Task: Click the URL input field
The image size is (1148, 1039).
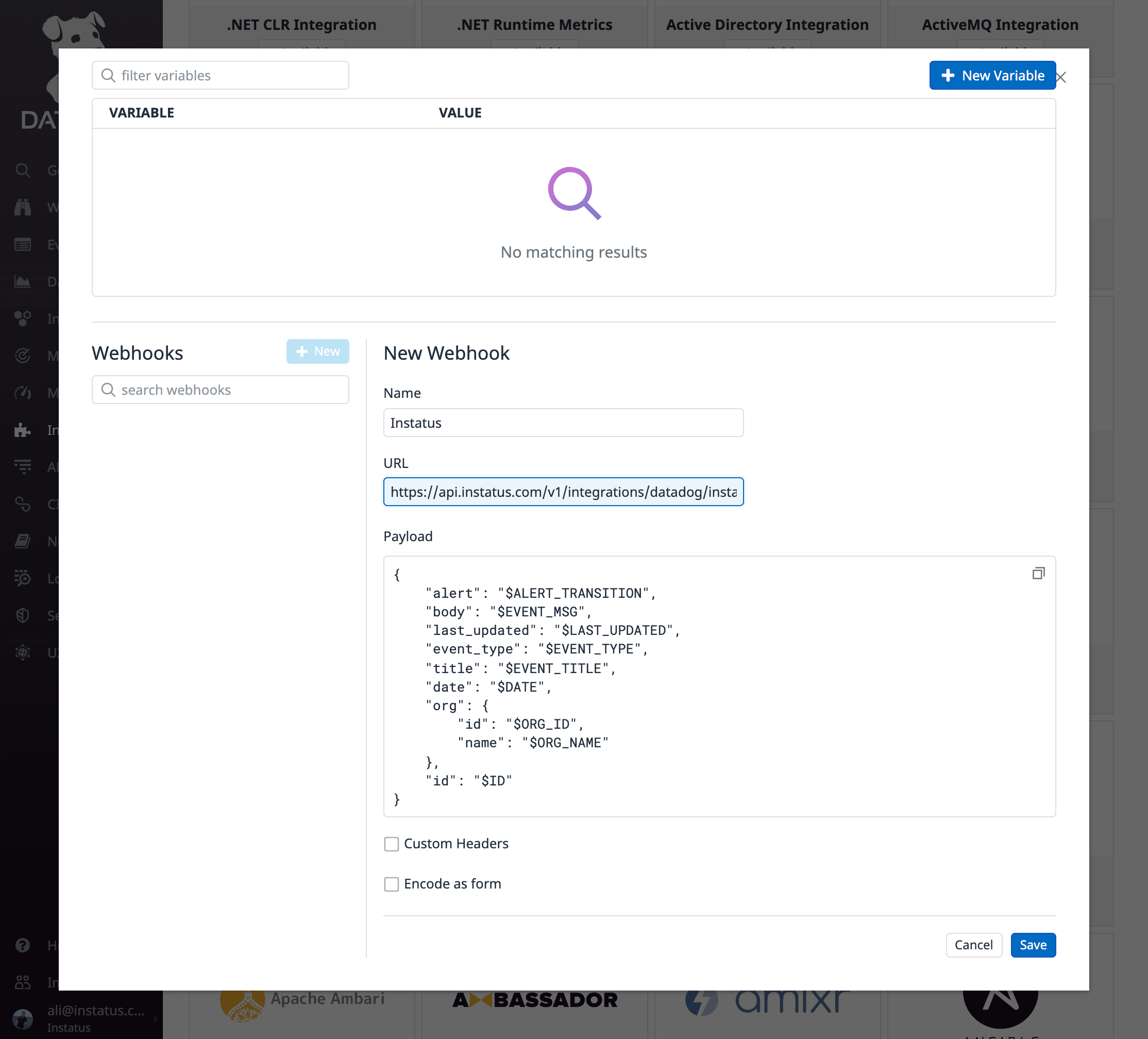Action: 563,491
